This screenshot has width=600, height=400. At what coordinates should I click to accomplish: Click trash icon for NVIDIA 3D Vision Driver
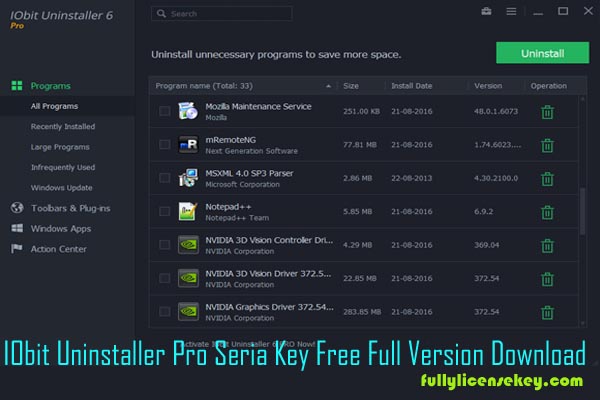[547, 279]
